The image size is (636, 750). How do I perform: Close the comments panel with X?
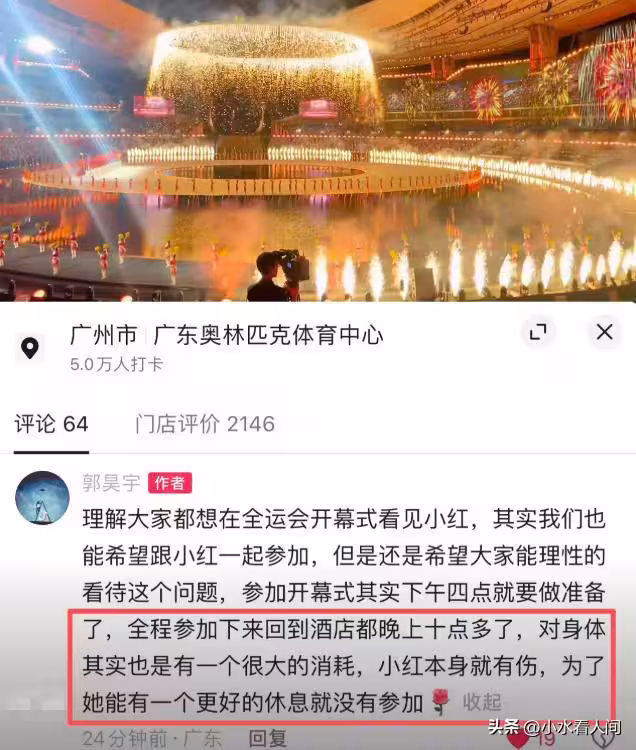tap(604, 331)
